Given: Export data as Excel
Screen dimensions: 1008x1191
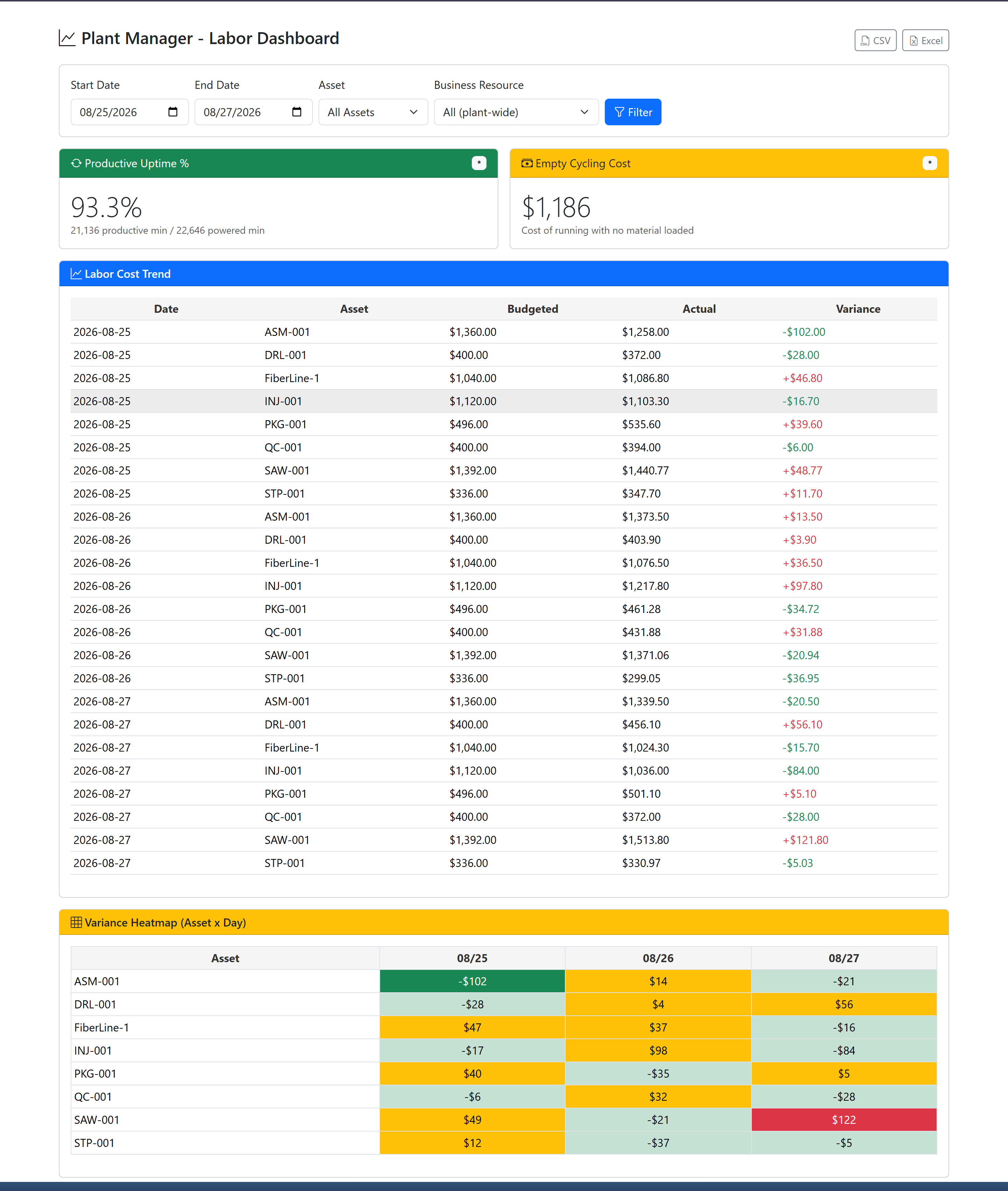Looking at the screenshot, I should pyautogui.click(x=925, y=41).
